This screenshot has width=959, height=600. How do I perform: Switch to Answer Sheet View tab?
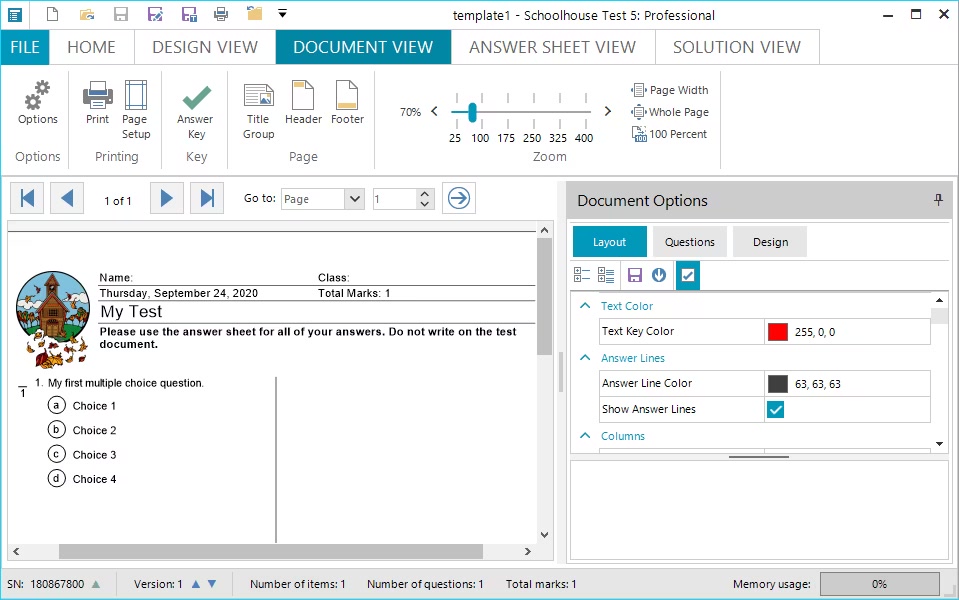coord(552,47)
